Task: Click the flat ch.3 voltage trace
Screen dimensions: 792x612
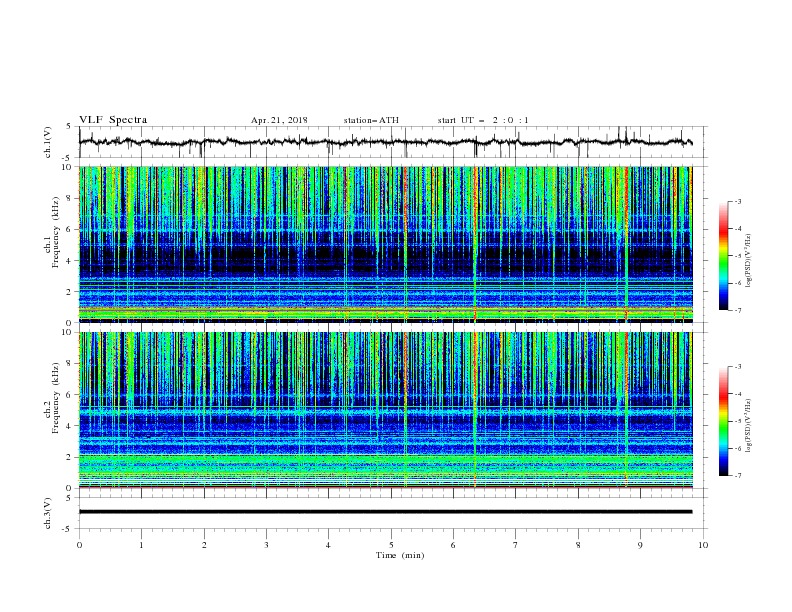Action: point(385,512)
